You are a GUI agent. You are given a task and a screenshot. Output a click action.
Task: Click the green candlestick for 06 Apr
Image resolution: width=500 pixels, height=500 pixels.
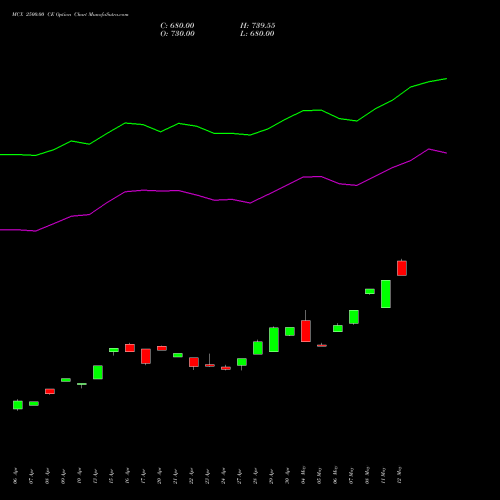tap(18, 405)
